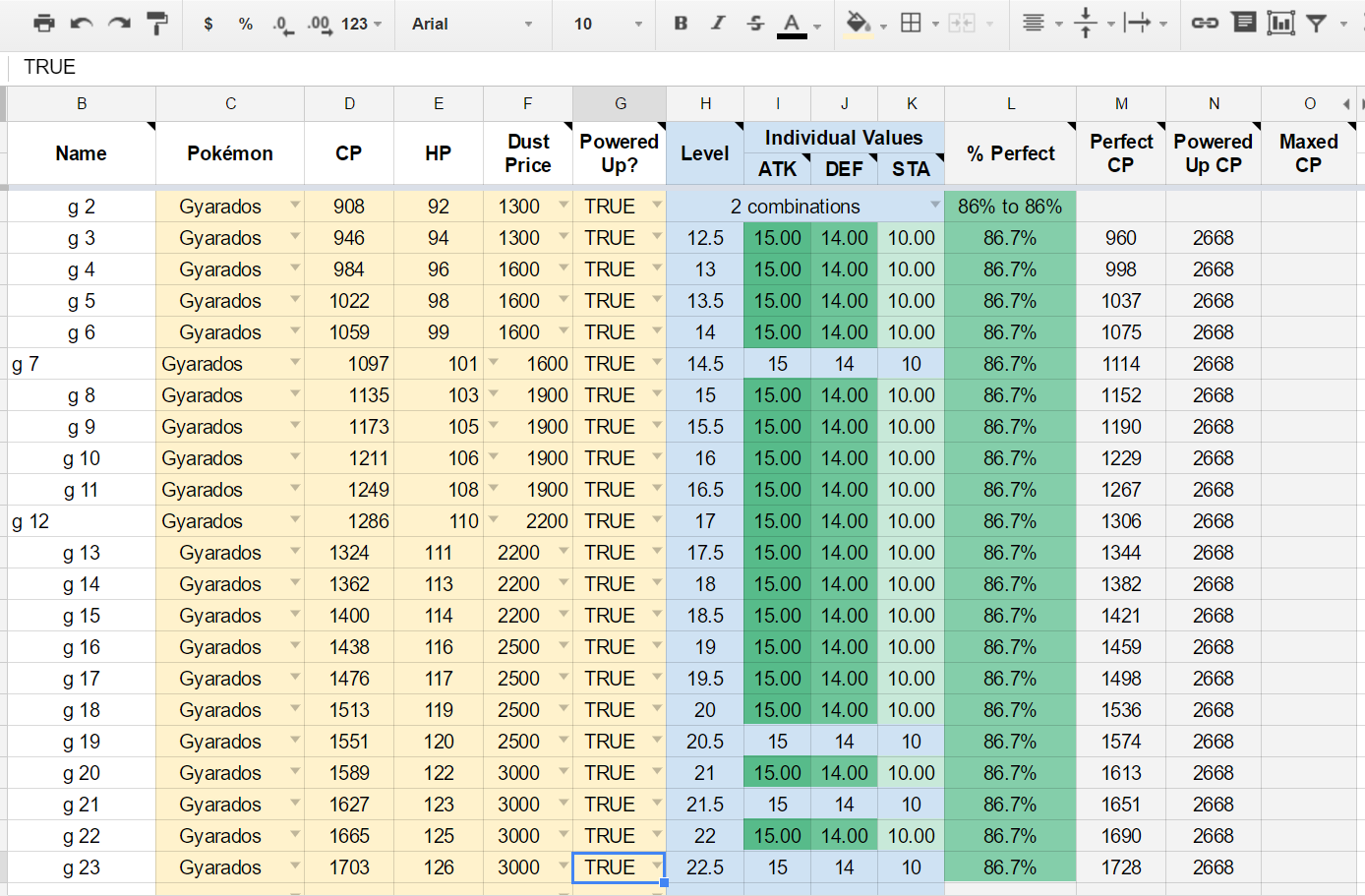Insert a link

pos(1205,24)
